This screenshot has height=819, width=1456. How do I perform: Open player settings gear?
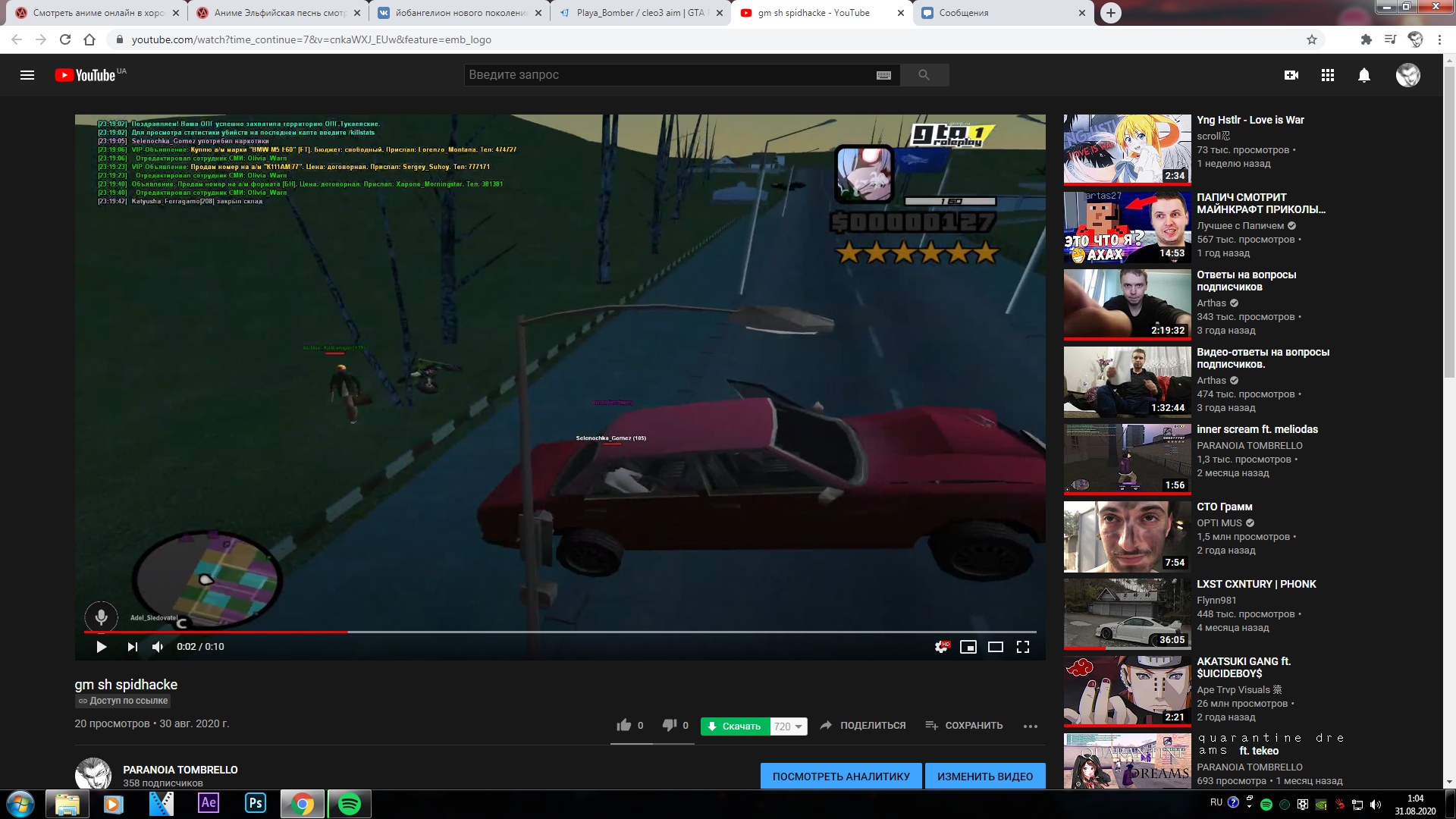941,647
